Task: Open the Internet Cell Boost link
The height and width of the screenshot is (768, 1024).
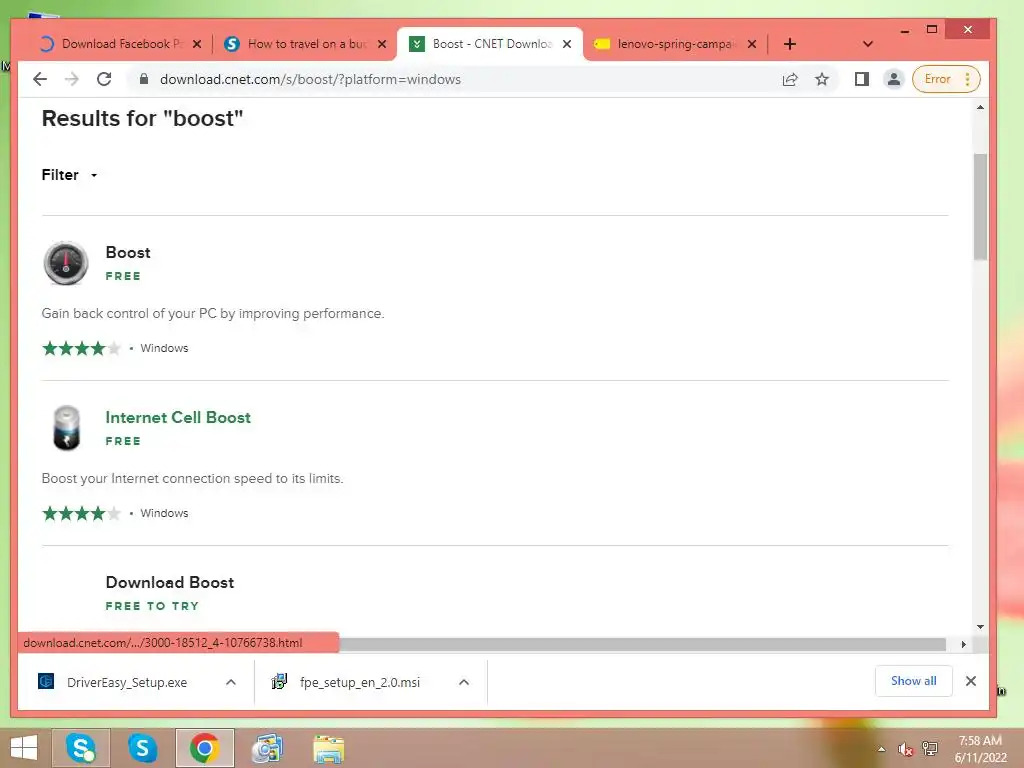Action: (x=178, y=417)
